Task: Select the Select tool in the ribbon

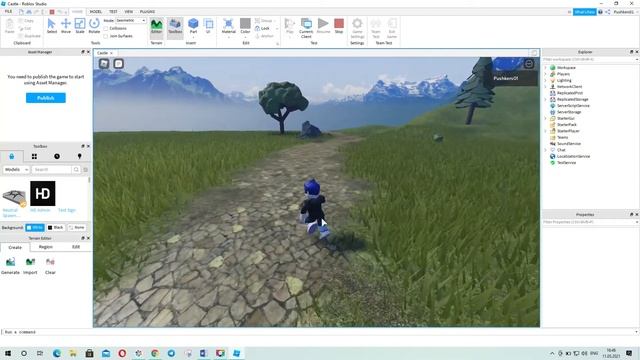Action: pos(51,26)
